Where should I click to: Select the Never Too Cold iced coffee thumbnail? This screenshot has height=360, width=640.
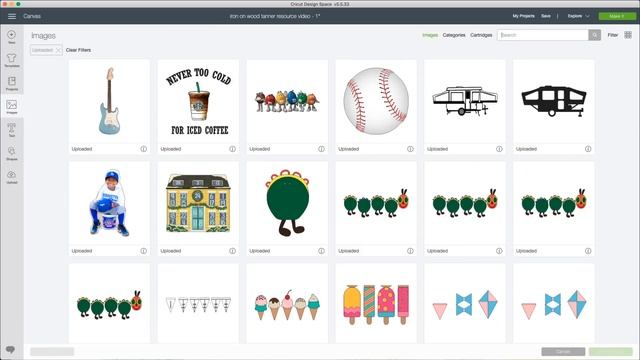click(198, 101)
